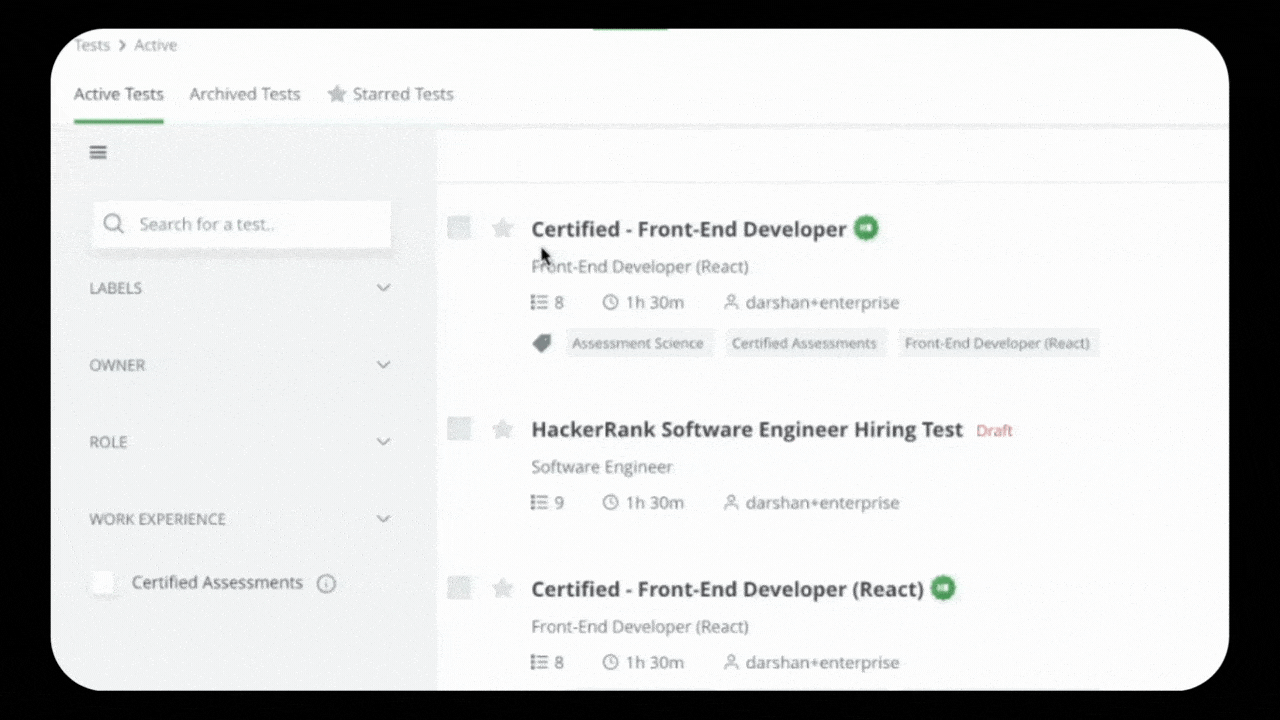Click star icon in Starred Tests tab
The width and height of the screenshot is (1280, 720).
point(337,94)
